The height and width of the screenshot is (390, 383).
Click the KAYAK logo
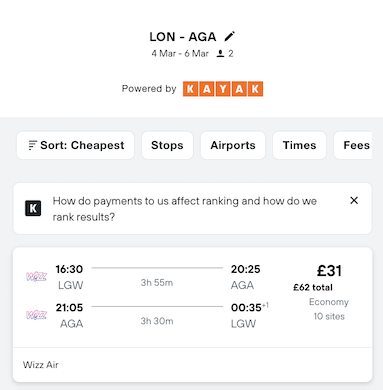[223, 89]
